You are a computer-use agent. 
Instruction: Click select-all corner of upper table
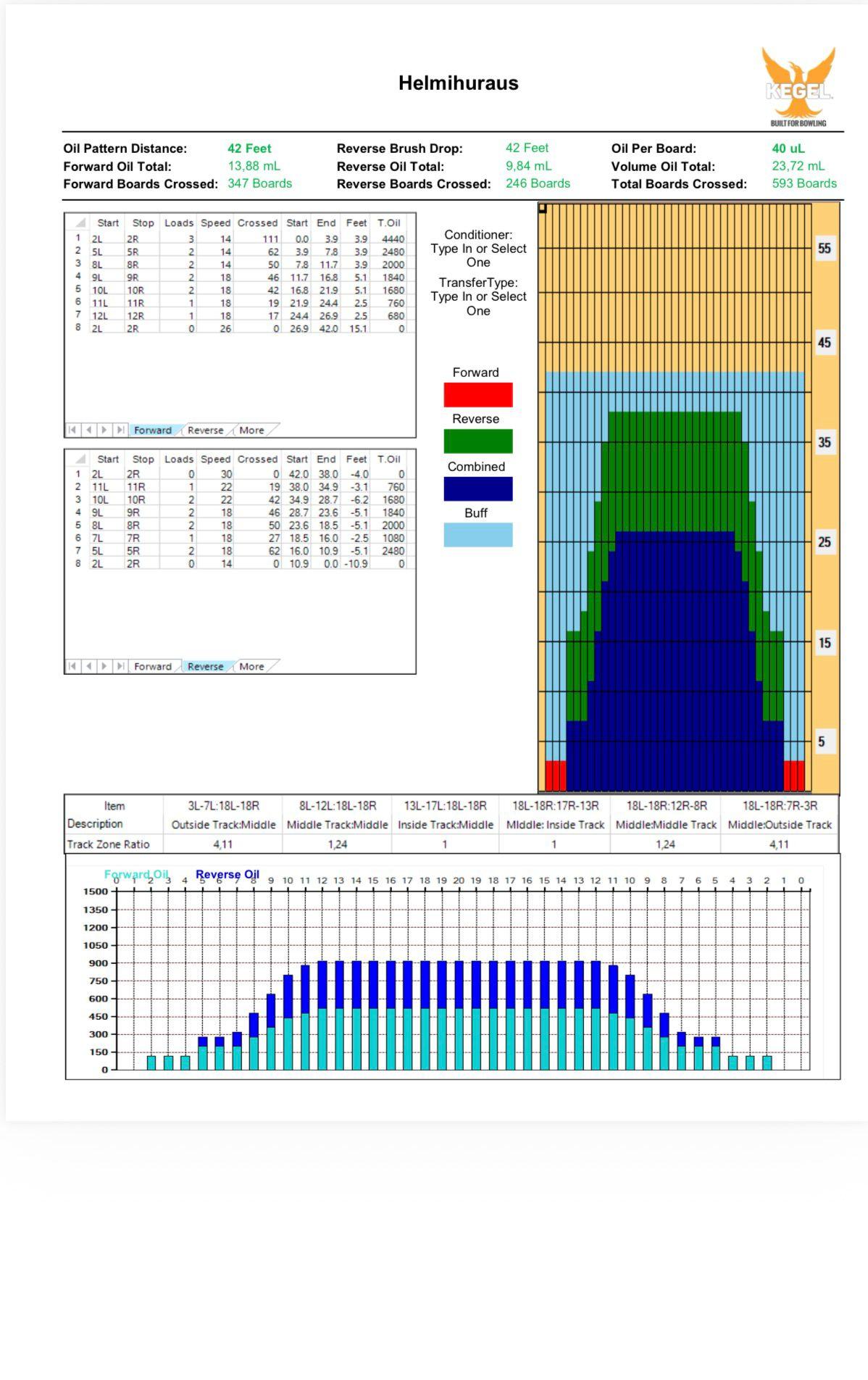80,223
